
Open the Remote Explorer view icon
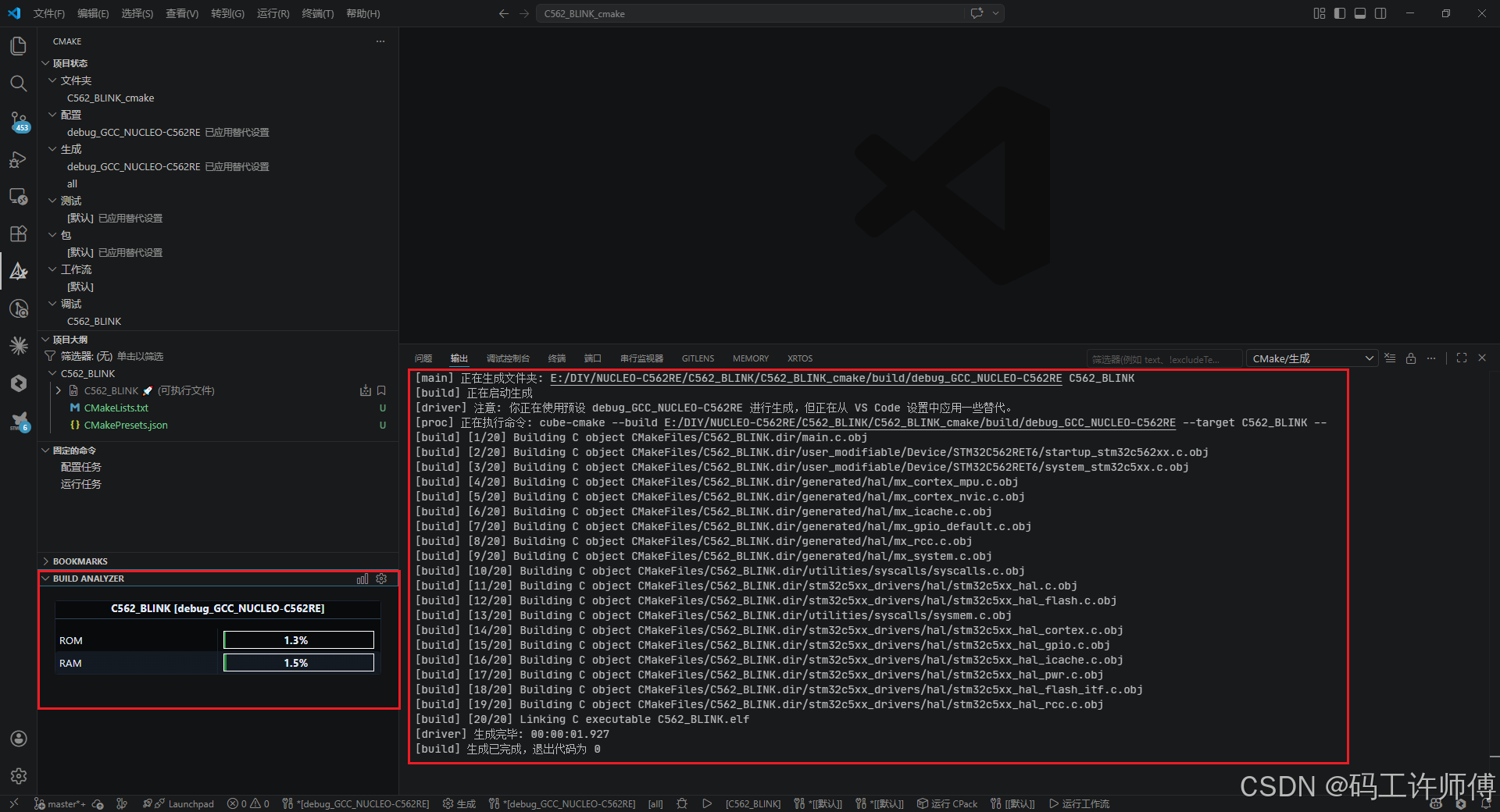coord(19,196)
